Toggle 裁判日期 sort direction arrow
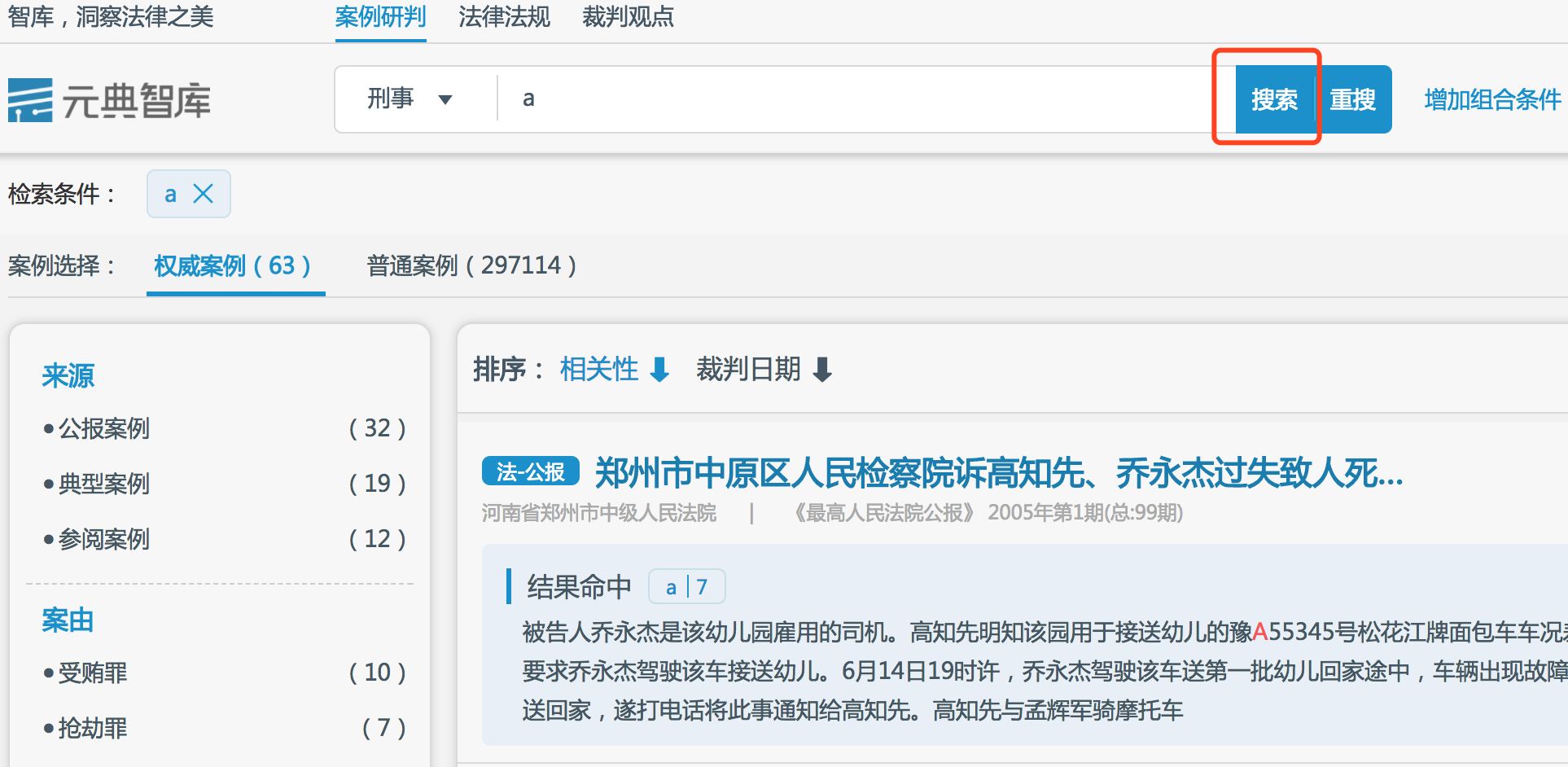 pos(823,370)
